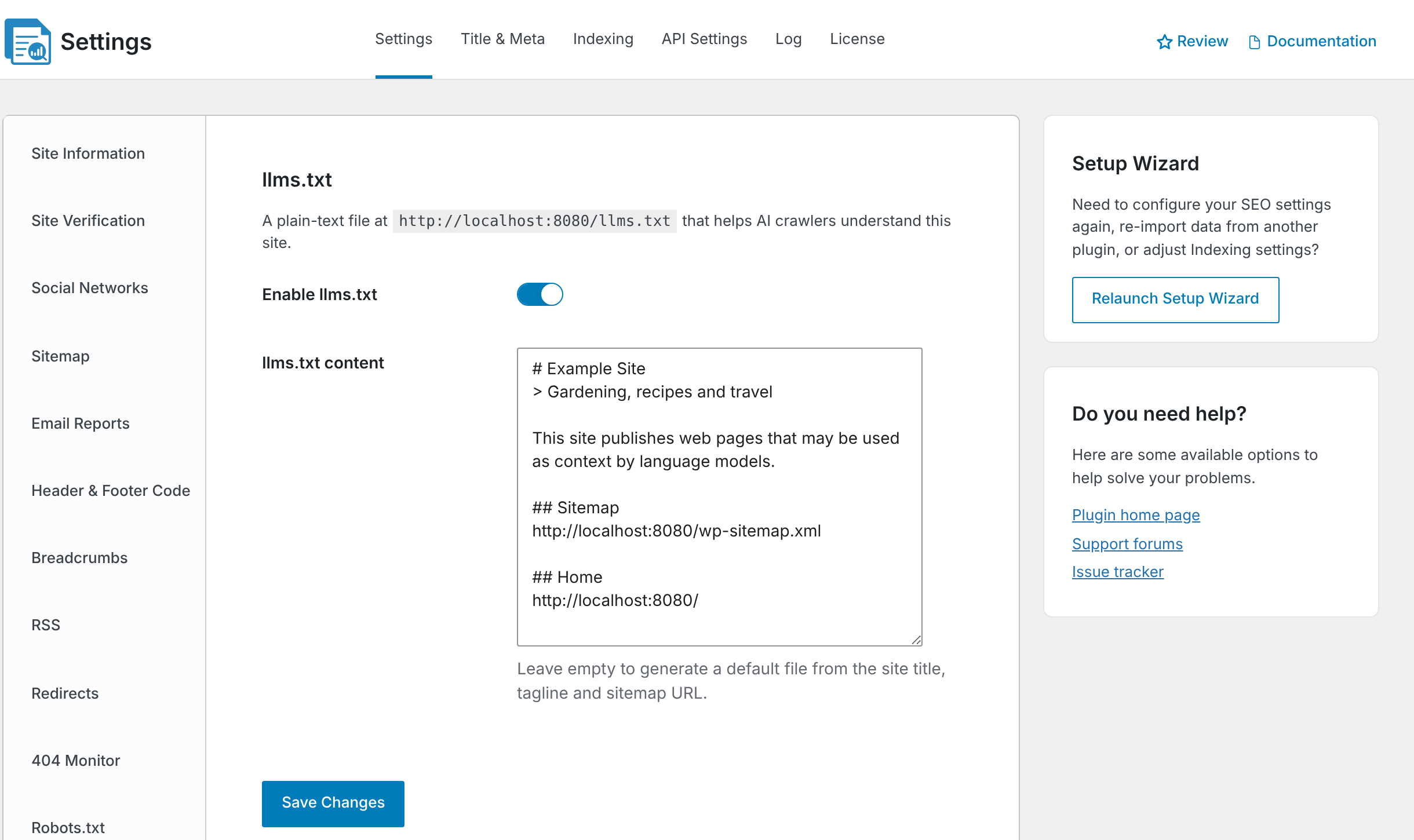Open the Issue tracker link
This screenshot has width=1414, height=840.
pyautogui.click(x=1117, y=572)
